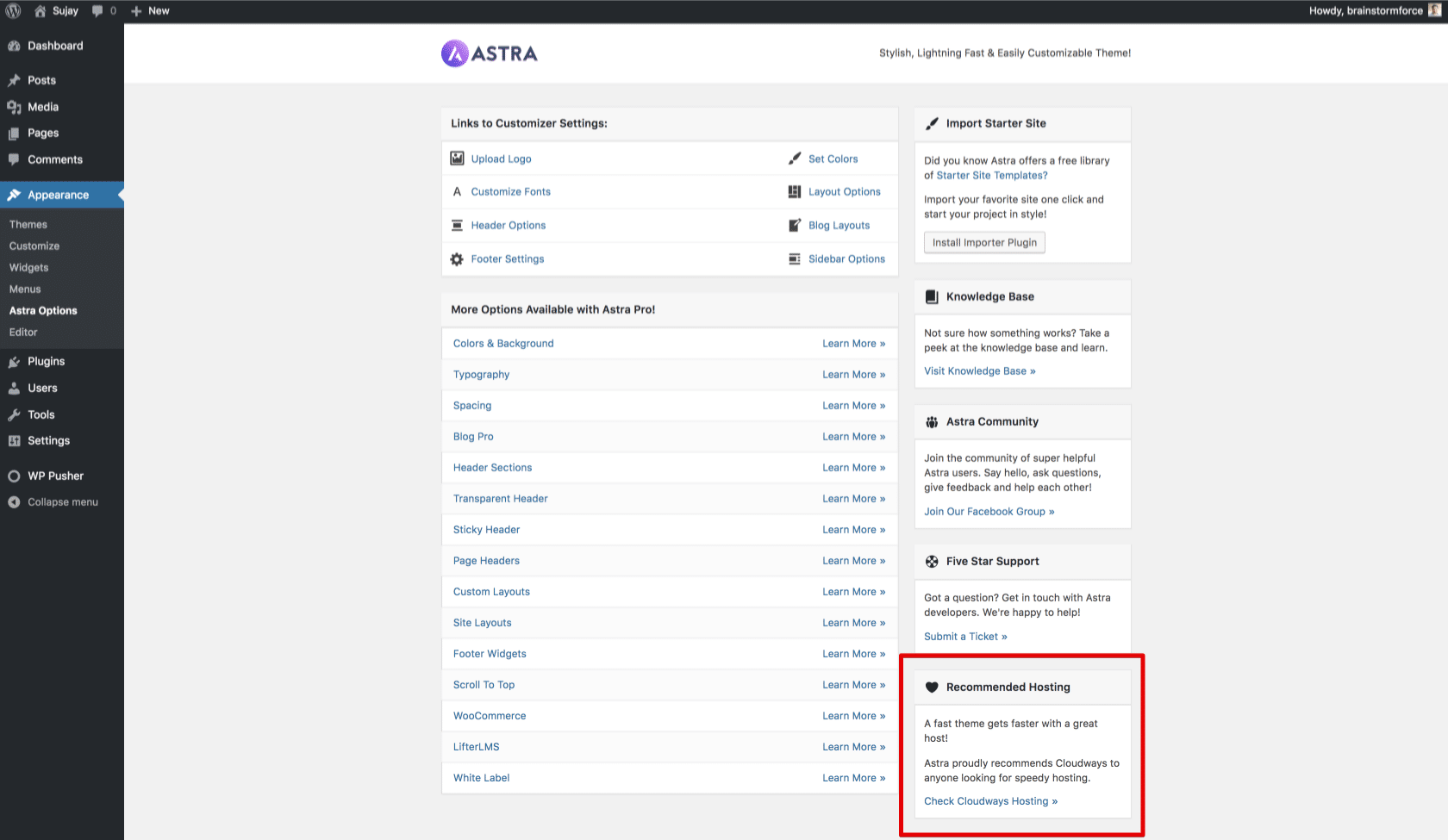Click Learn More for Page Headers

pos(853,561)
